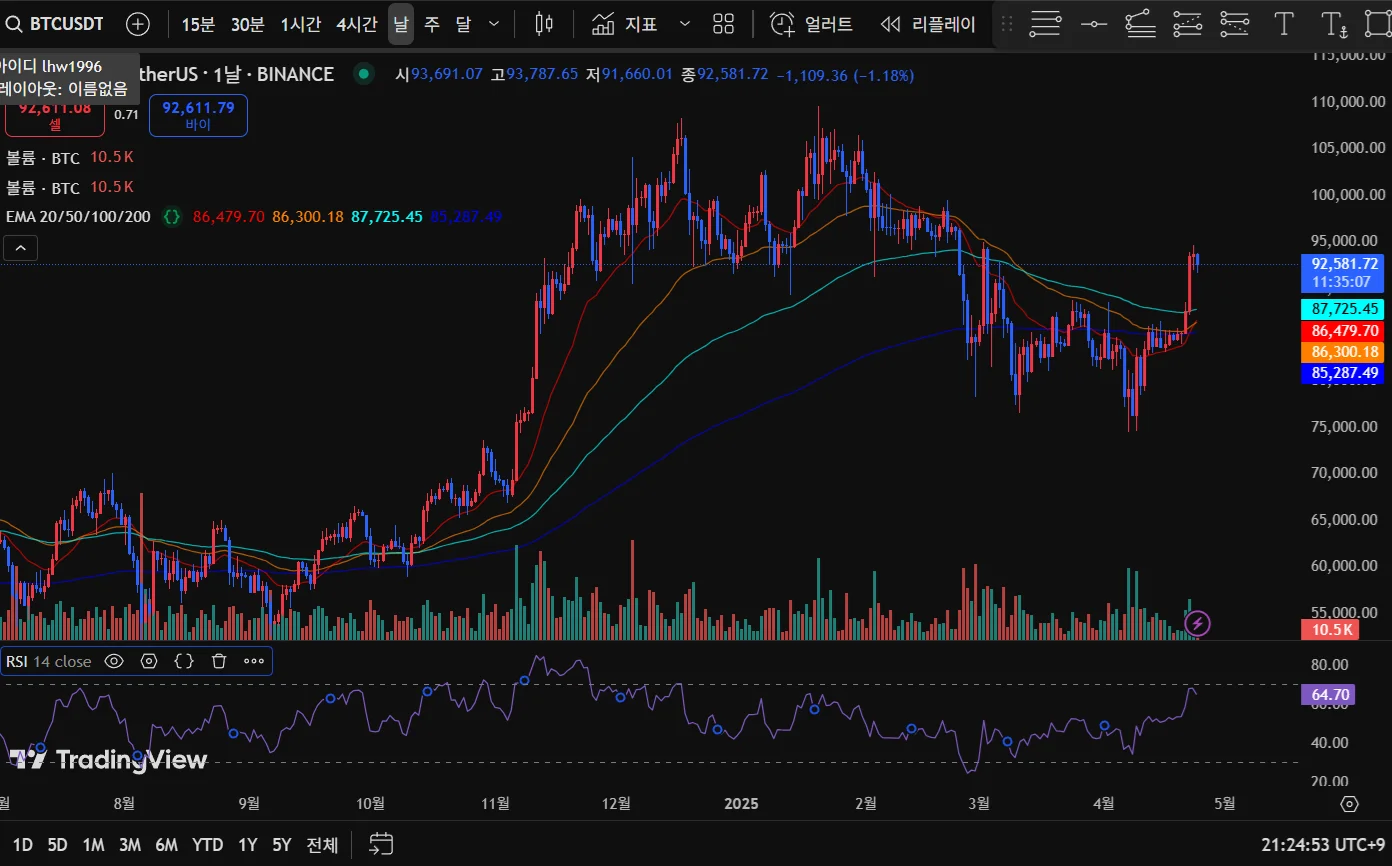1392x866 pixels.
Task: Expand the indicators favorites dropdown arrow
Action: click(685, 24)
